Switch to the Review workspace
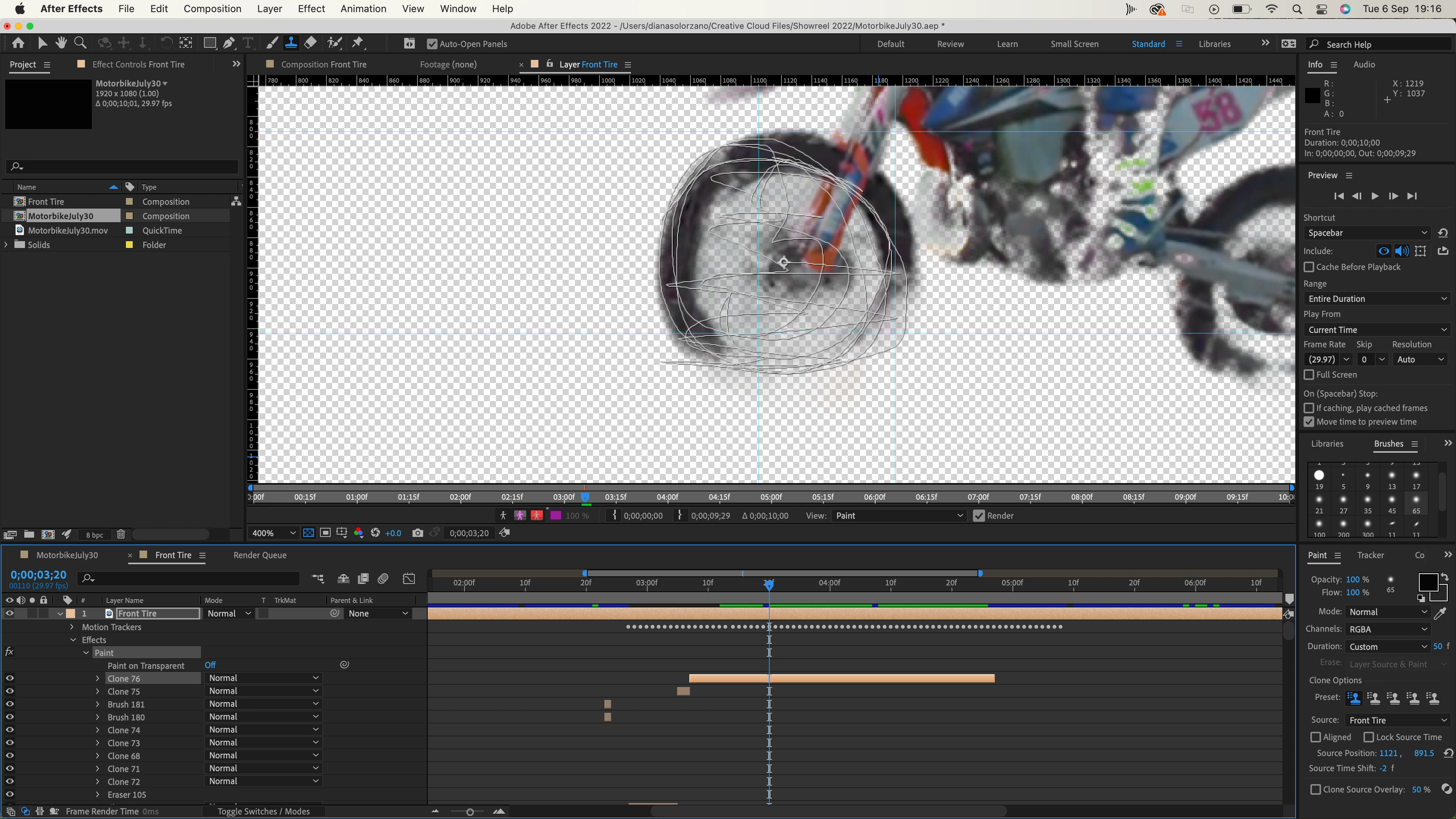This screenshot has height=819, width=1456. pos(949,44)
